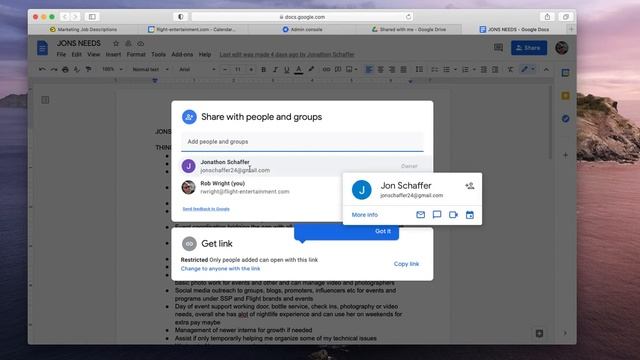
Task: Click the clear formatting icon
Action: (x=510, y=69)
